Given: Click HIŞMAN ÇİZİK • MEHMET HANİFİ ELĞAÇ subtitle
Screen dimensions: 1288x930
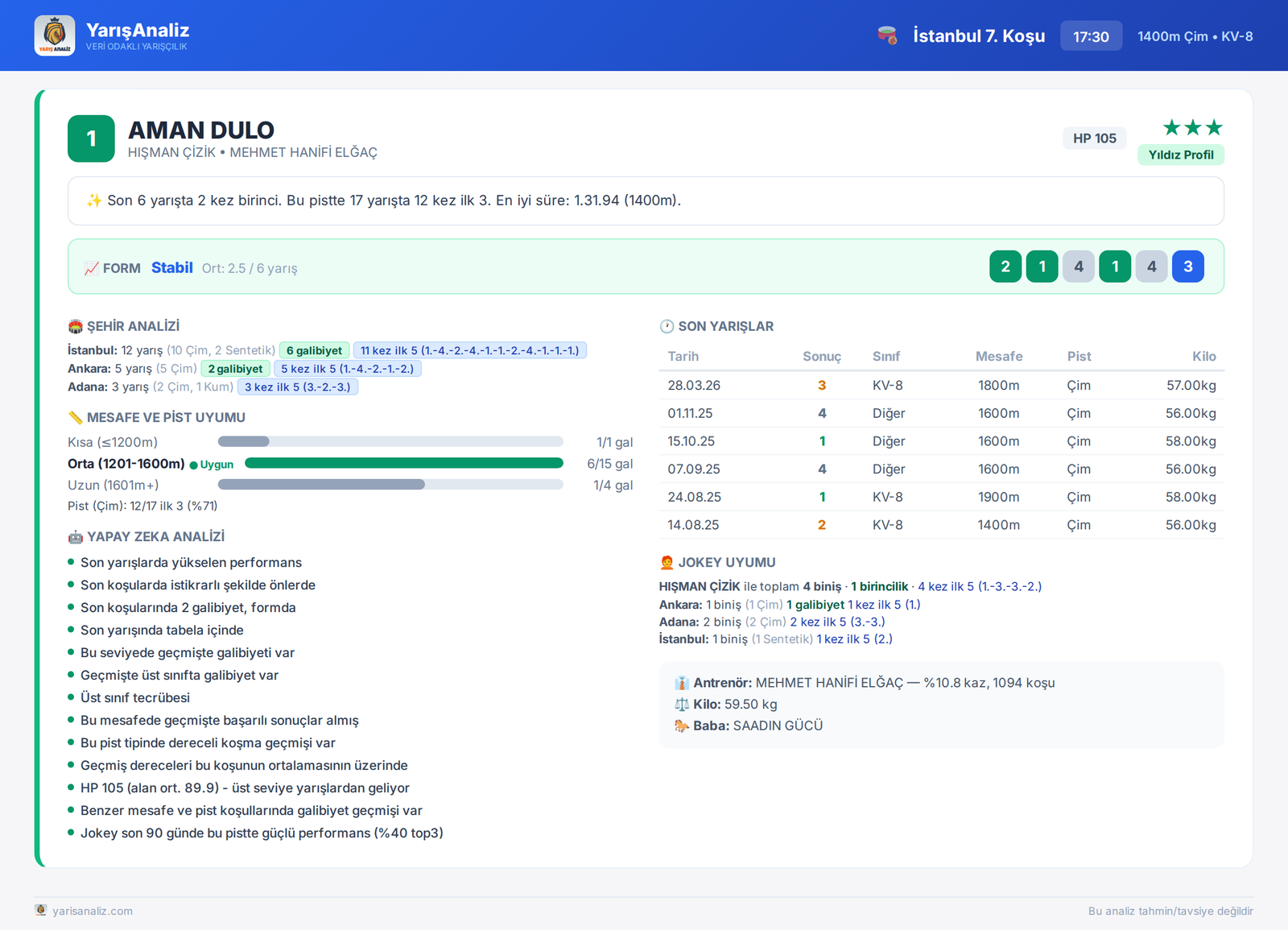Looking at the screenshot, I should 253,152.
